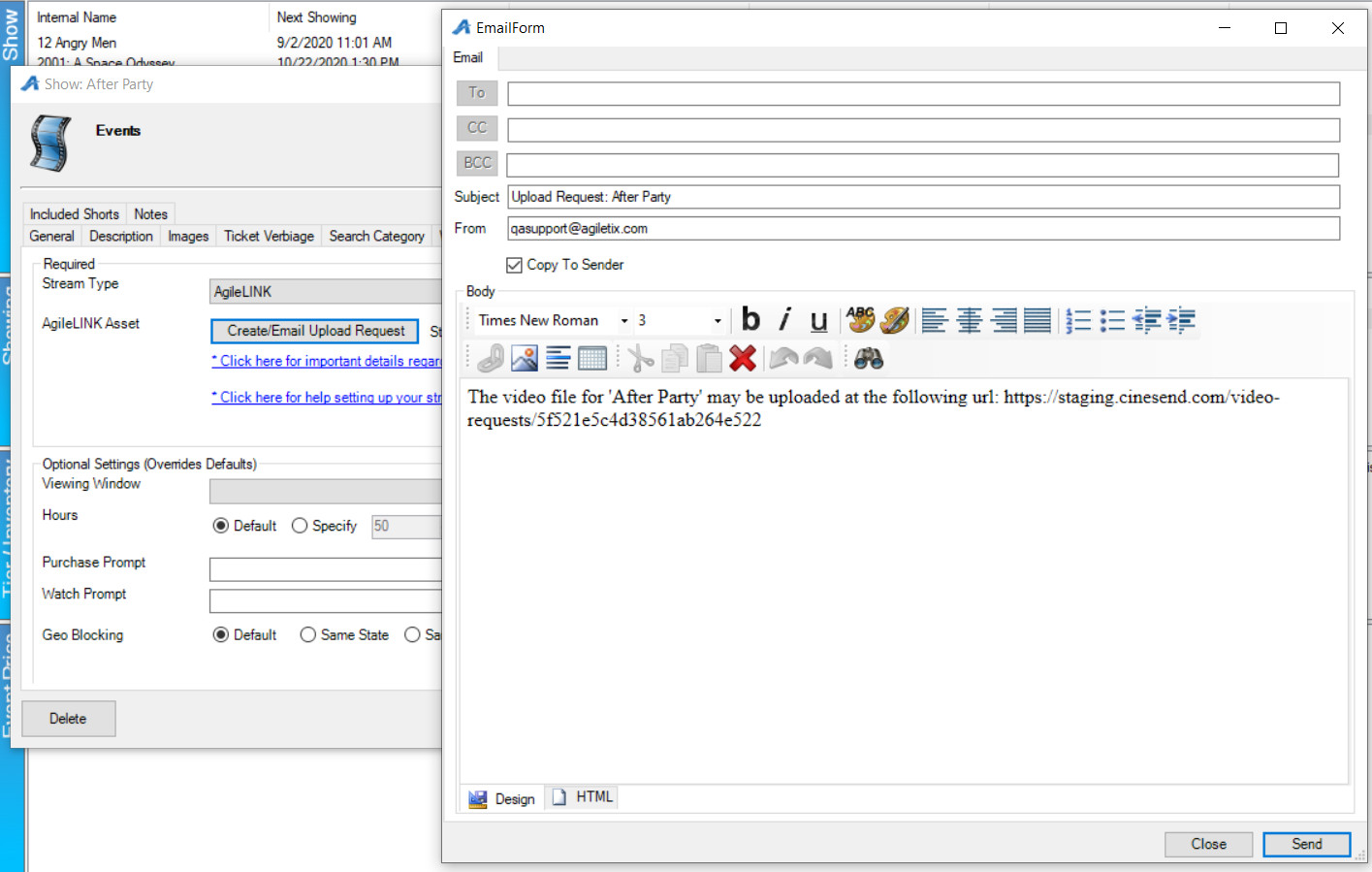Decrease indent (outdent) in body
Image resolution: width=1372 pixels, height=872 pixels.
coord(1147,320)
